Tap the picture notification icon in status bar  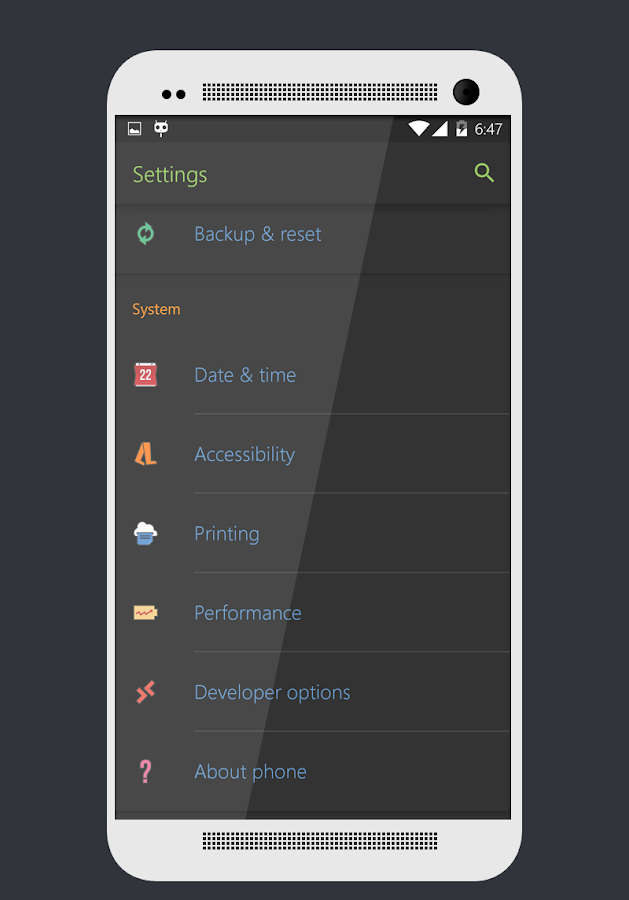[135, 128]
